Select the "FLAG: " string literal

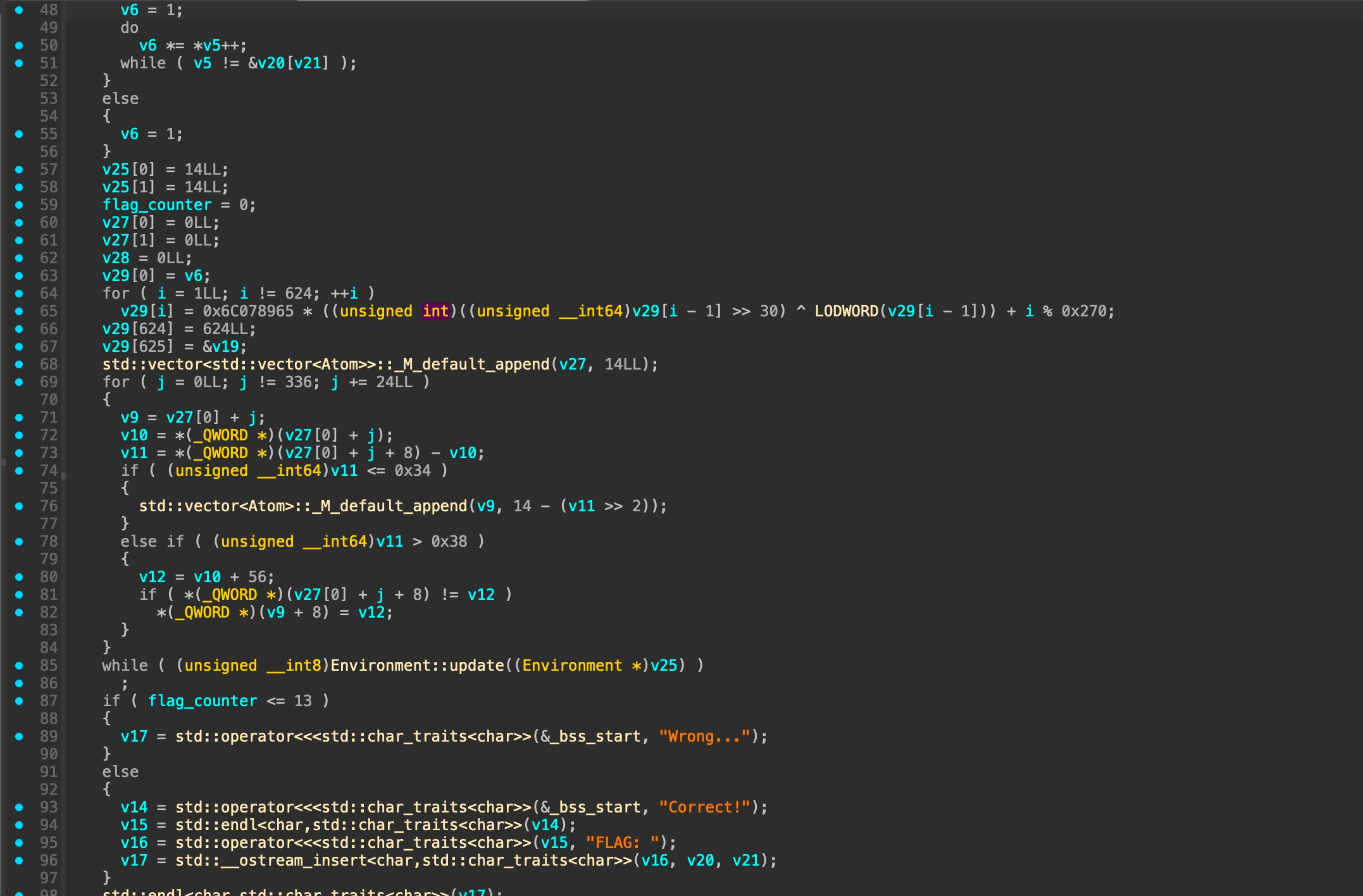622,843
